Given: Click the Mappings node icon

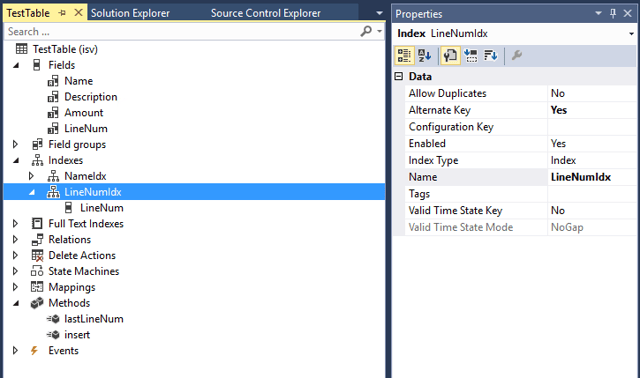Looking at the screenshot, I should pos(37,287).
